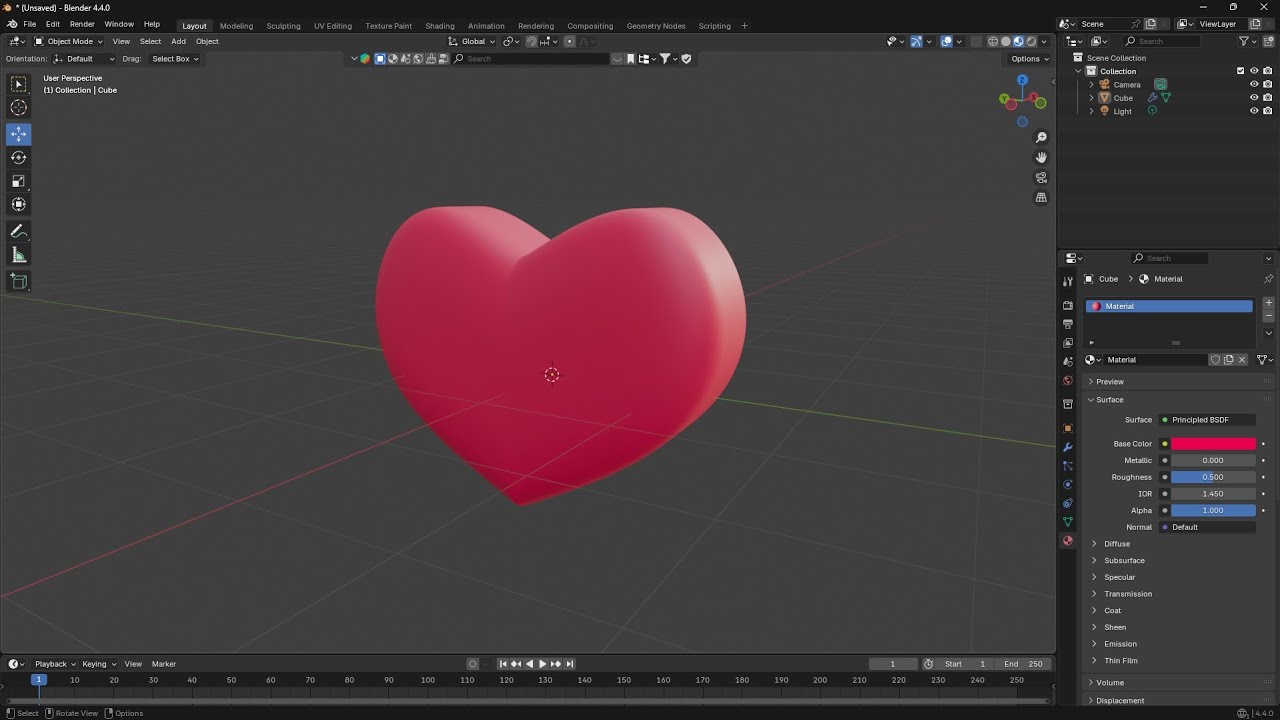Hide the Camera in viewport via eye icon
Image resolution: width=1280 pixels, height=720 pixels.
pos(1254,85)
